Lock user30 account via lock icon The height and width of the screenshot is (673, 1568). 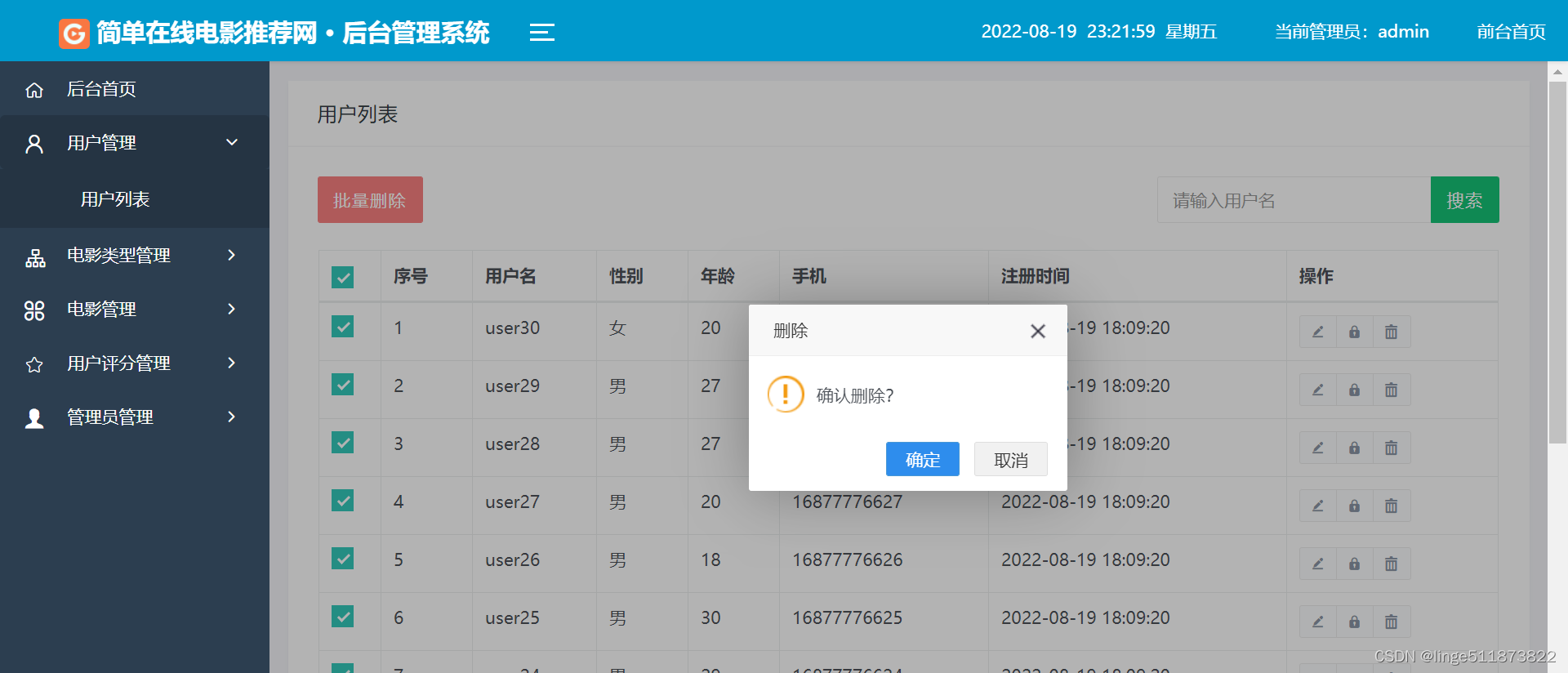[1355, 332]
